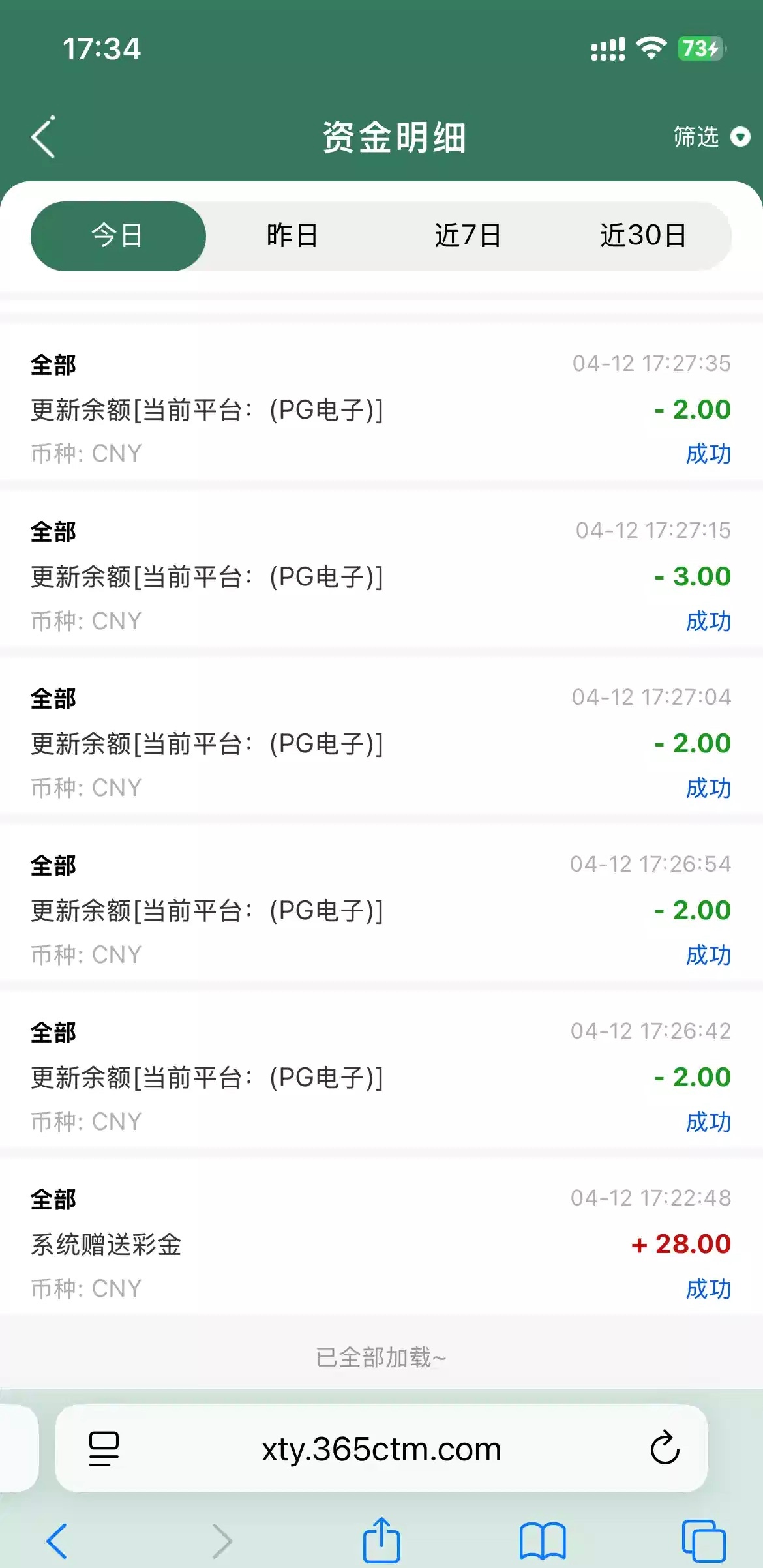Image resolution: width=763 pixels, height=1568 pixels.
Task: Reload the page with refresh icon
Action: [665, 1449]
